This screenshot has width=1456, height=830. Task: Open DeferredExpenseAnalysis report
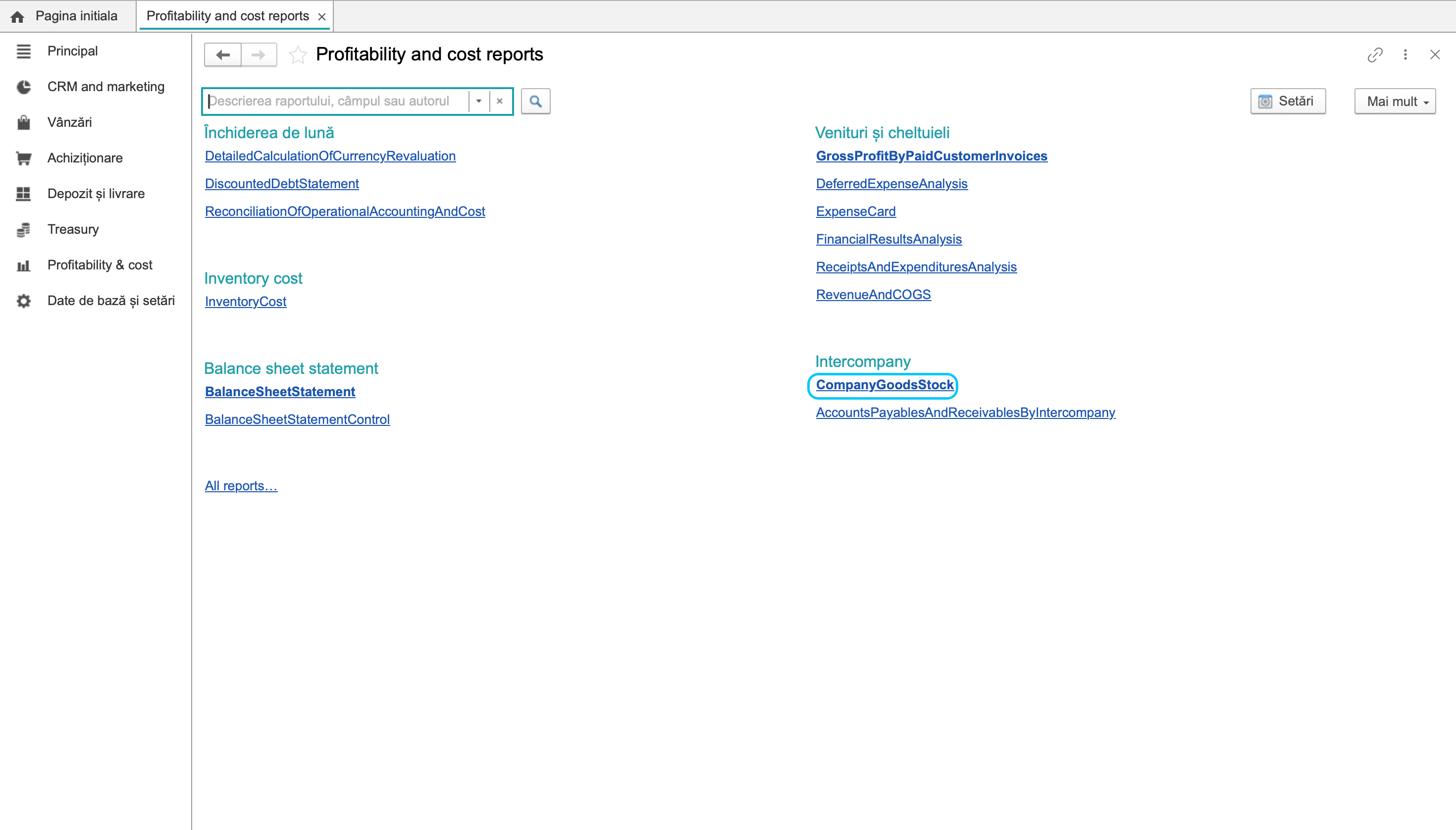891,184
